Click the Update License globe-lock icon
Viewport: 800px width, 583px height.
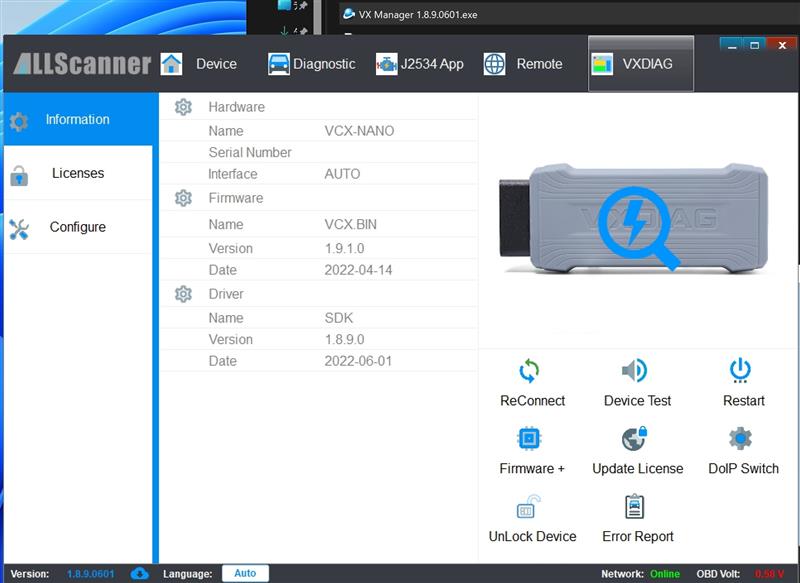(x=635, y=438)
